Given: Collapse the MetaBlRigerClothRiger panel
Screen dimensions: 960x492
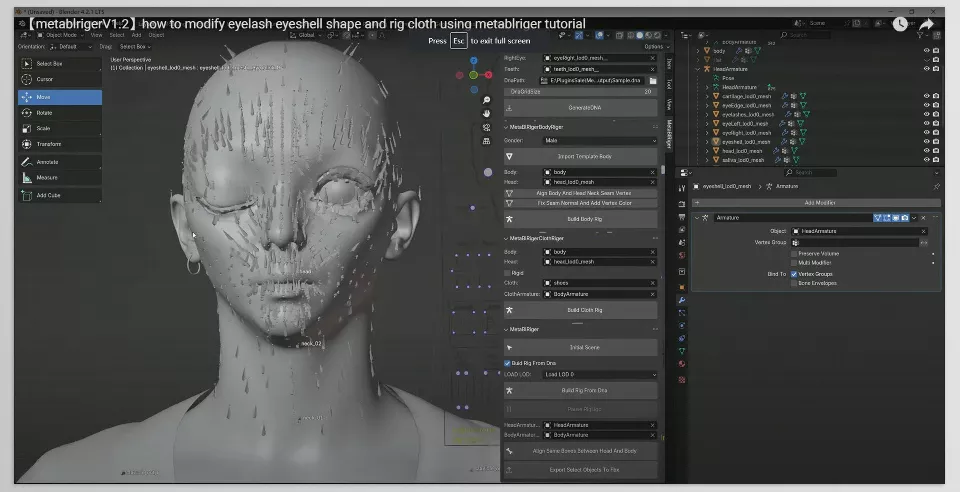Looking at the screenshot, I should pyautogui.click(x=506, y=238).
